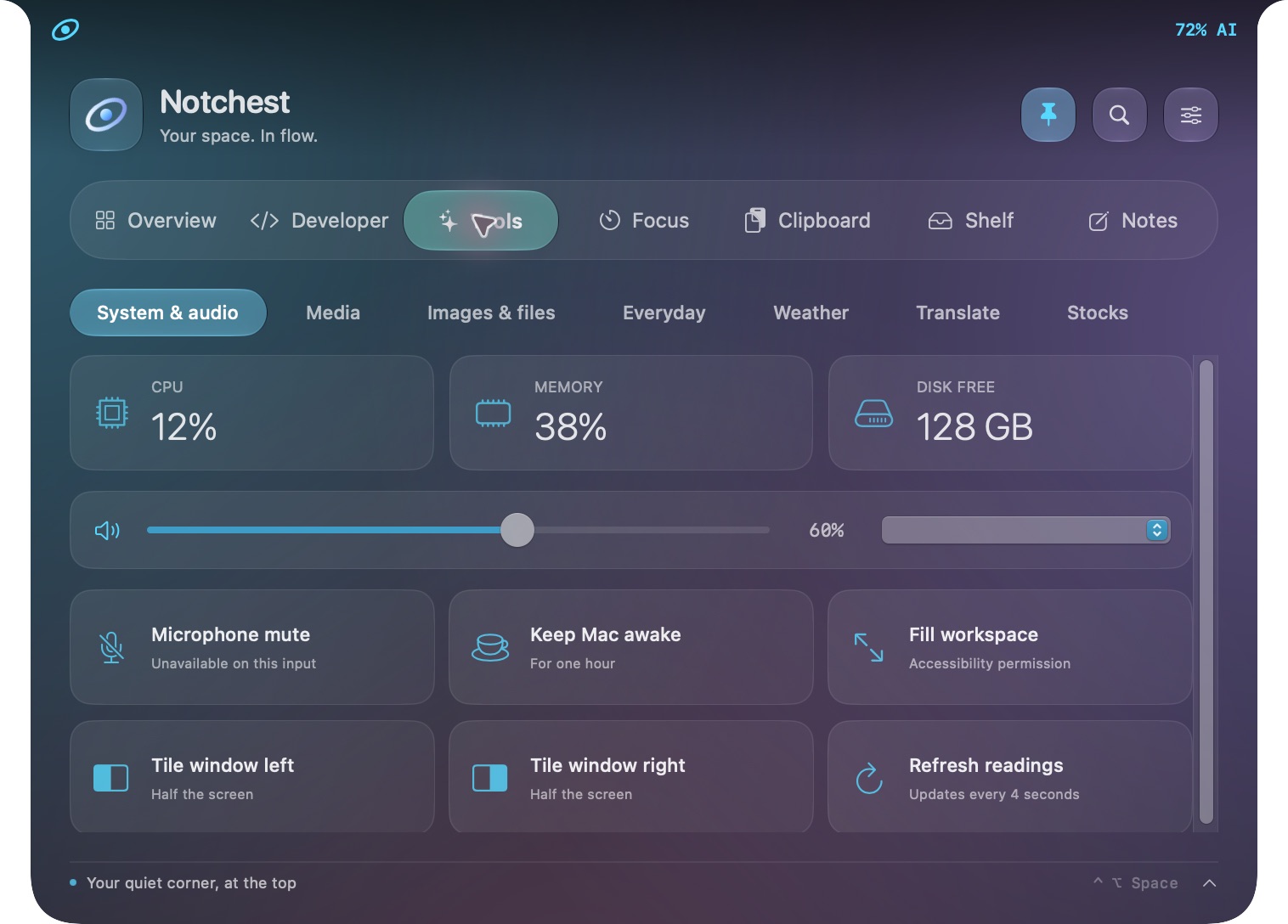Click the Shelf tray icon
The width and height of the screenshot is (1288, 924).
click(x=941, y=222)
